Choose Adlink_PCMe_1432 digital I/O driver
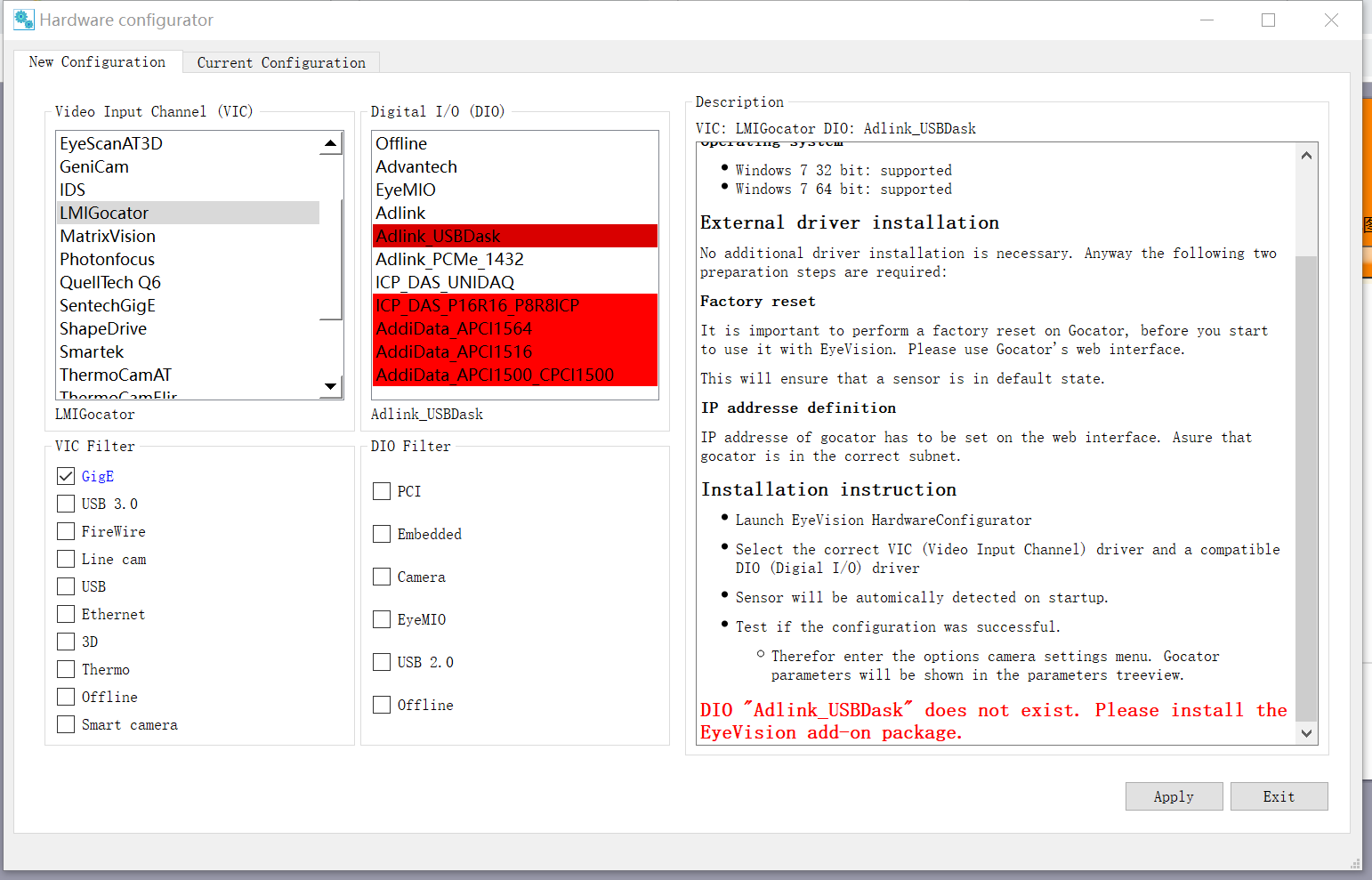The height and width of the screenshot is (880, 1372). pyautogui.click(x=515, y=259)
